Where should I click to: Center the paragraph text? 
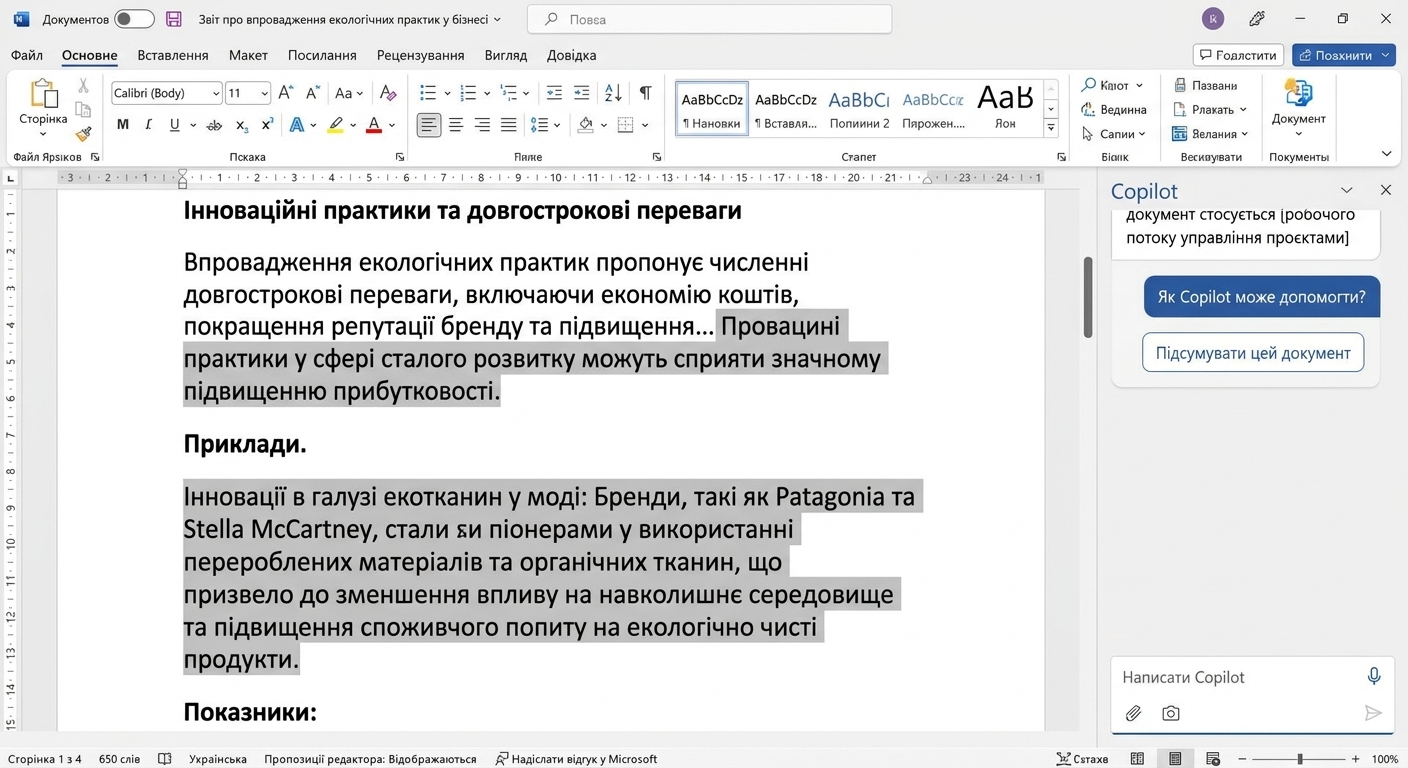tap(456, 125)
